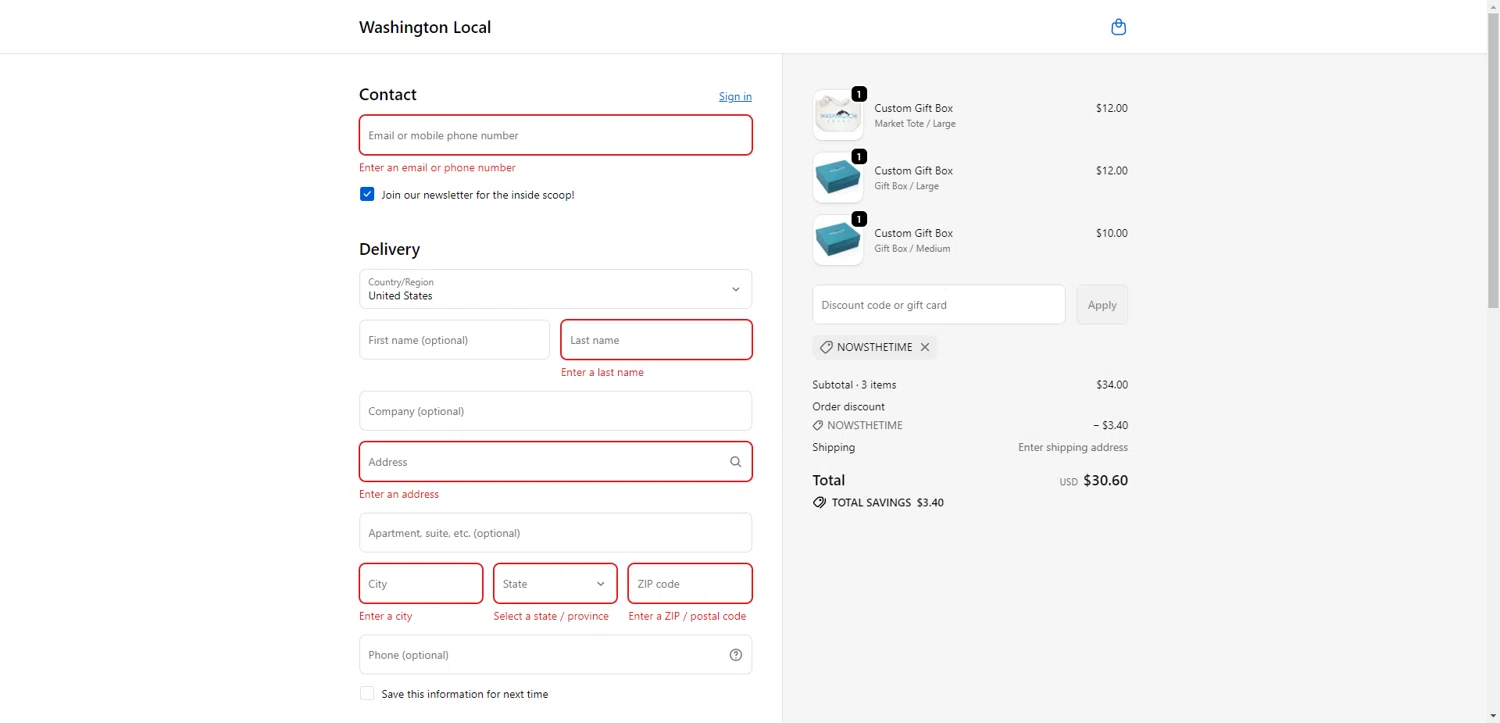Click the $30.60 total amount
The height and width of the screenshot is (723, 1500).
pyautogui.click(x=1105, y=481)
